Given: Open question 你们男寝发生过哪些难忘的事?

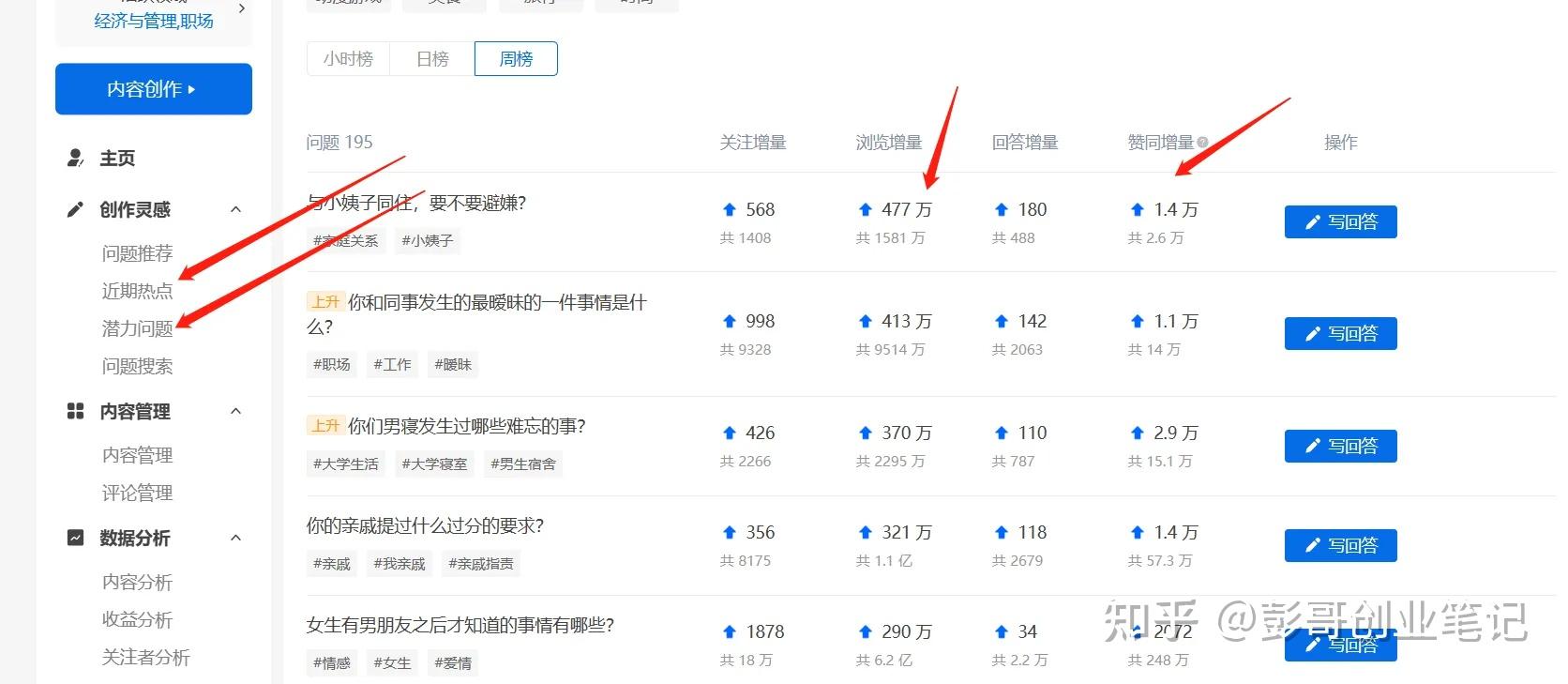Looking at the screenshot, I should 466,426.
